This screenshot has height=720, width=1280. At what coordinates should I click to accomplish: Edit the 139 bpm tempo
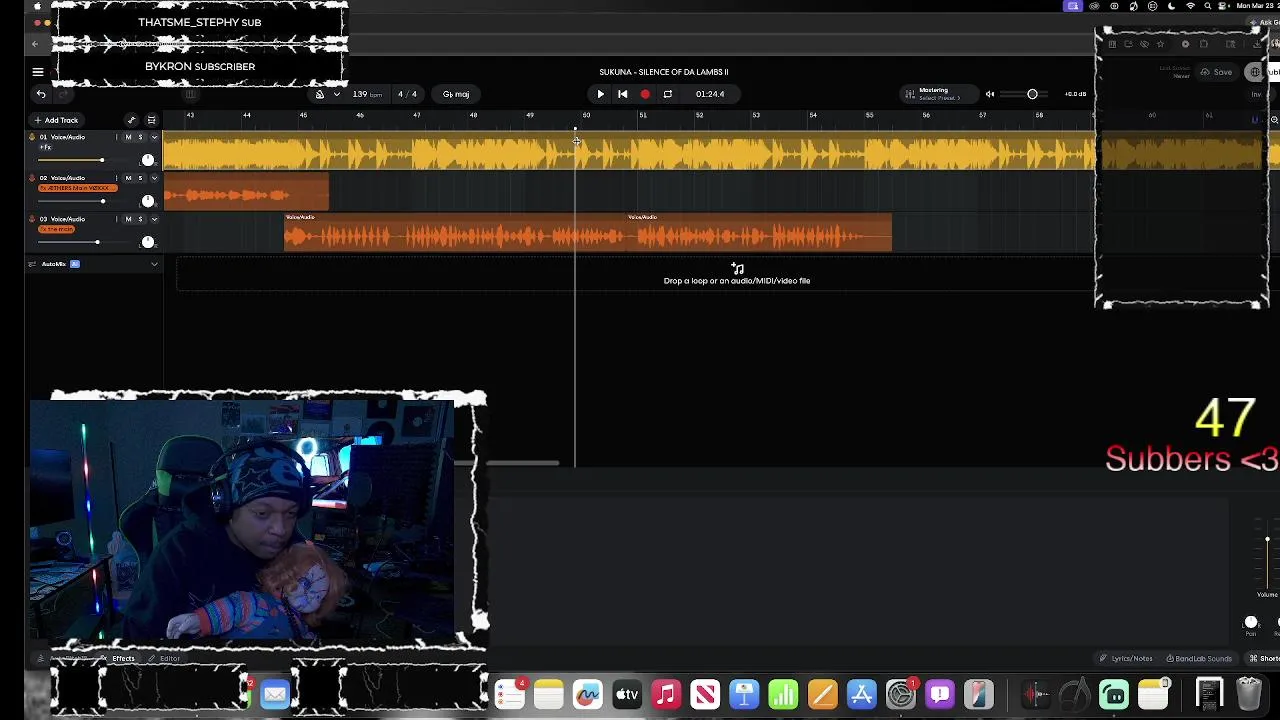367,94
